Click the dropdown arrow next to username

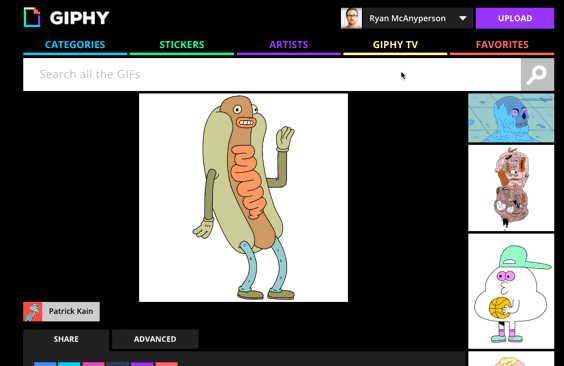pyautogui.click(x=463, y=18)
